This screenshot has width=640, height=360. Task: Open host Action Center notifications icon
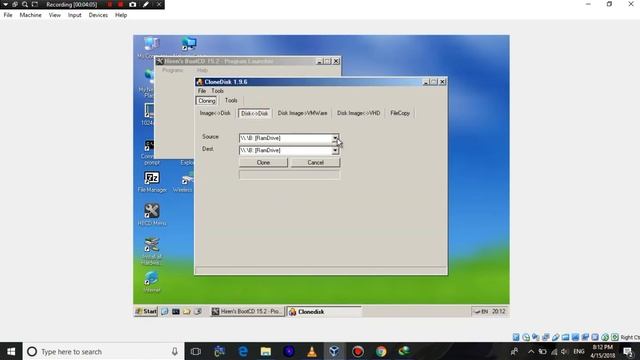click(629, 351)
